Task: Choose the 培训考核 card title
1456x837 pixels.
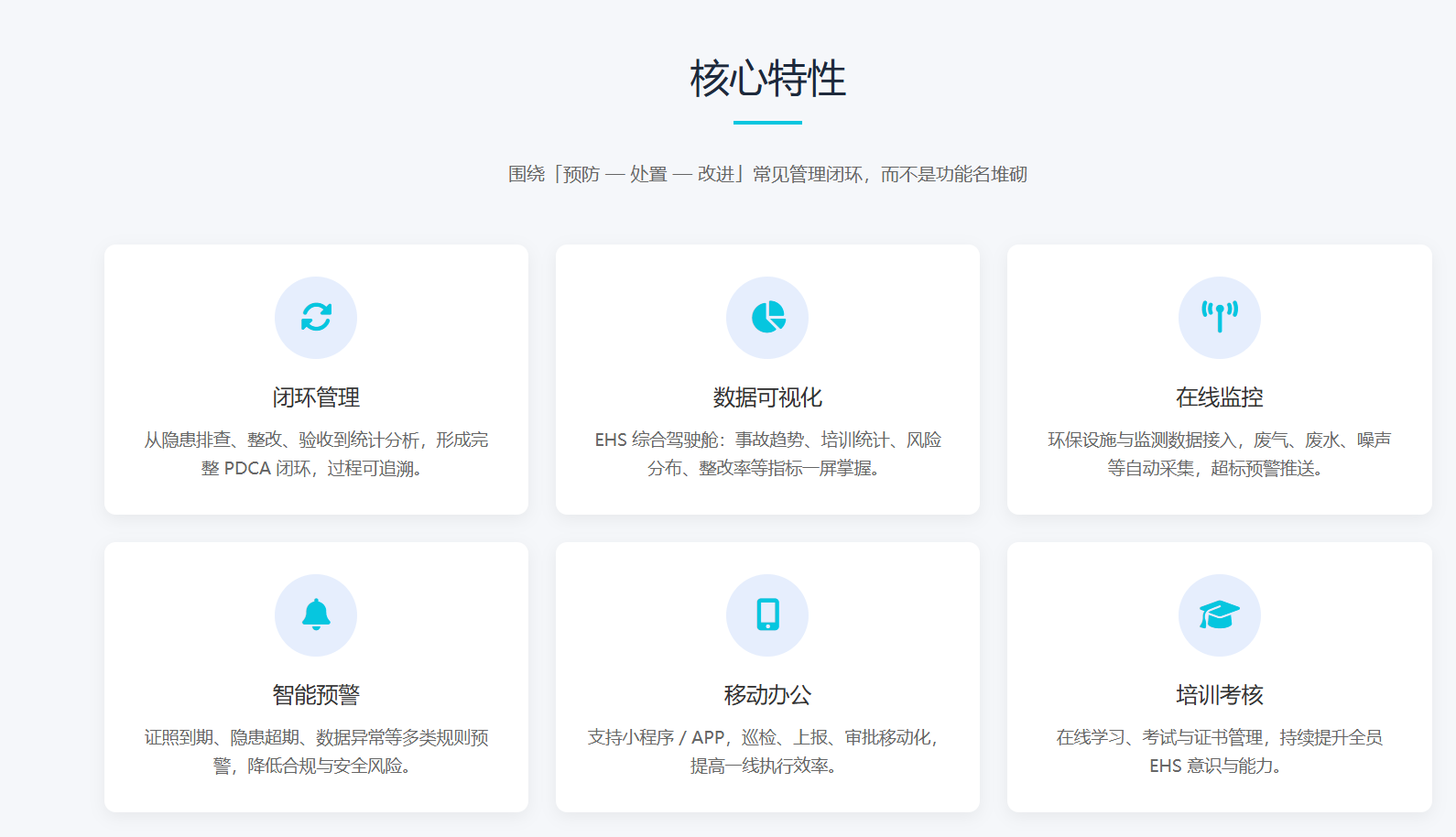Action: pyautogui.click(x=1219, y=695)
